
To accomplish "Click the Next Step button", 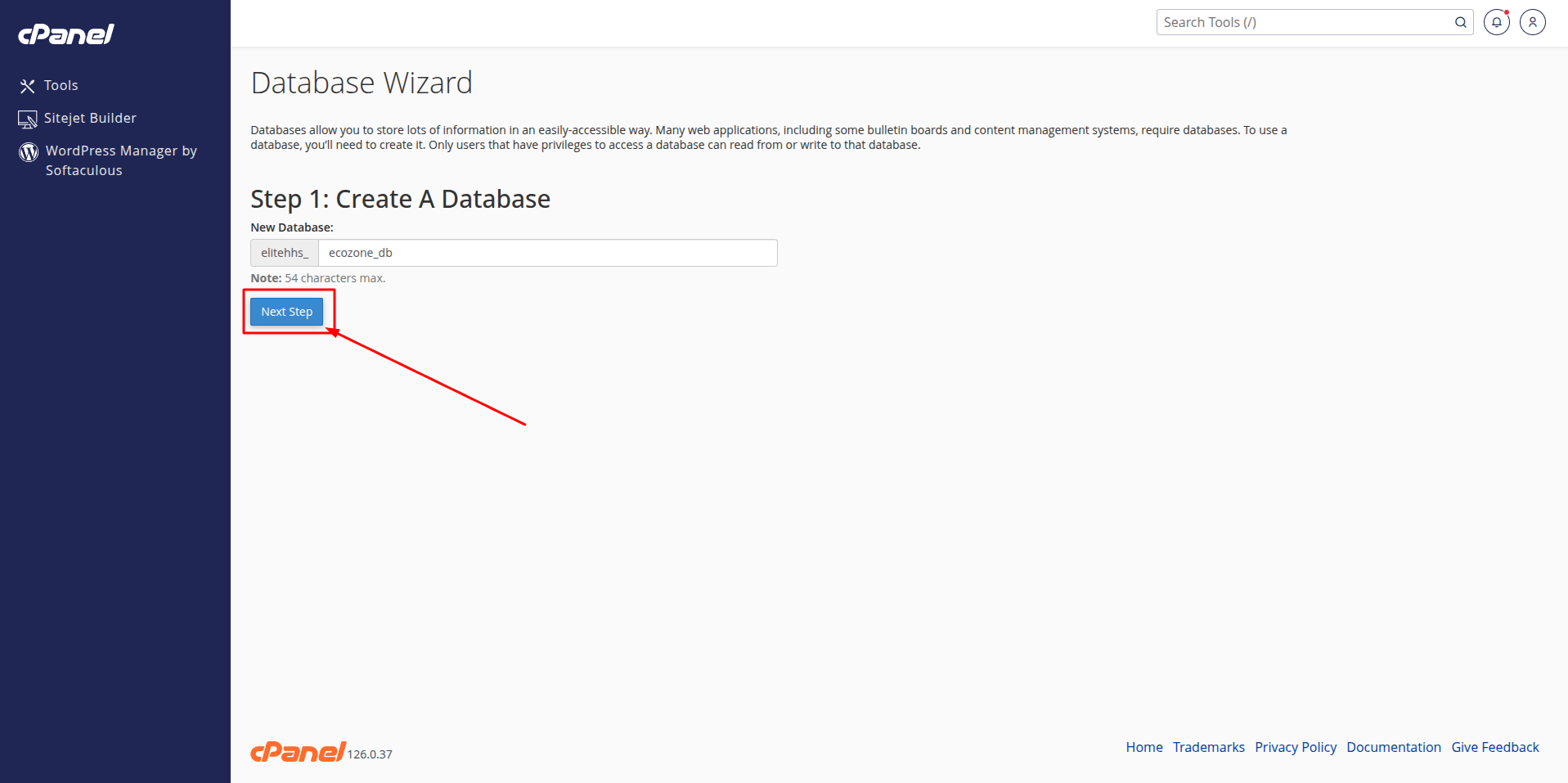I will tap(286, 312).
